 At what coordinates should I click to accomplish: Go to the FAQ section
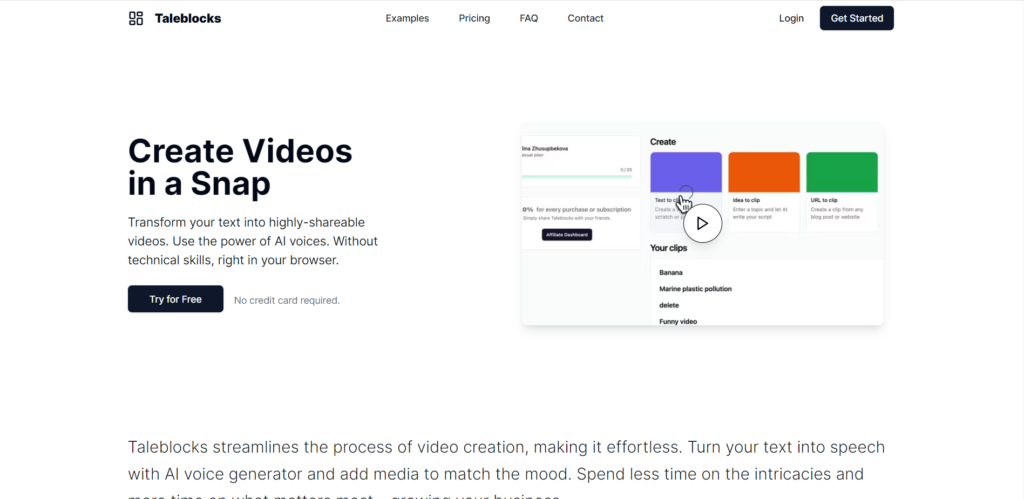click(529, 18)
